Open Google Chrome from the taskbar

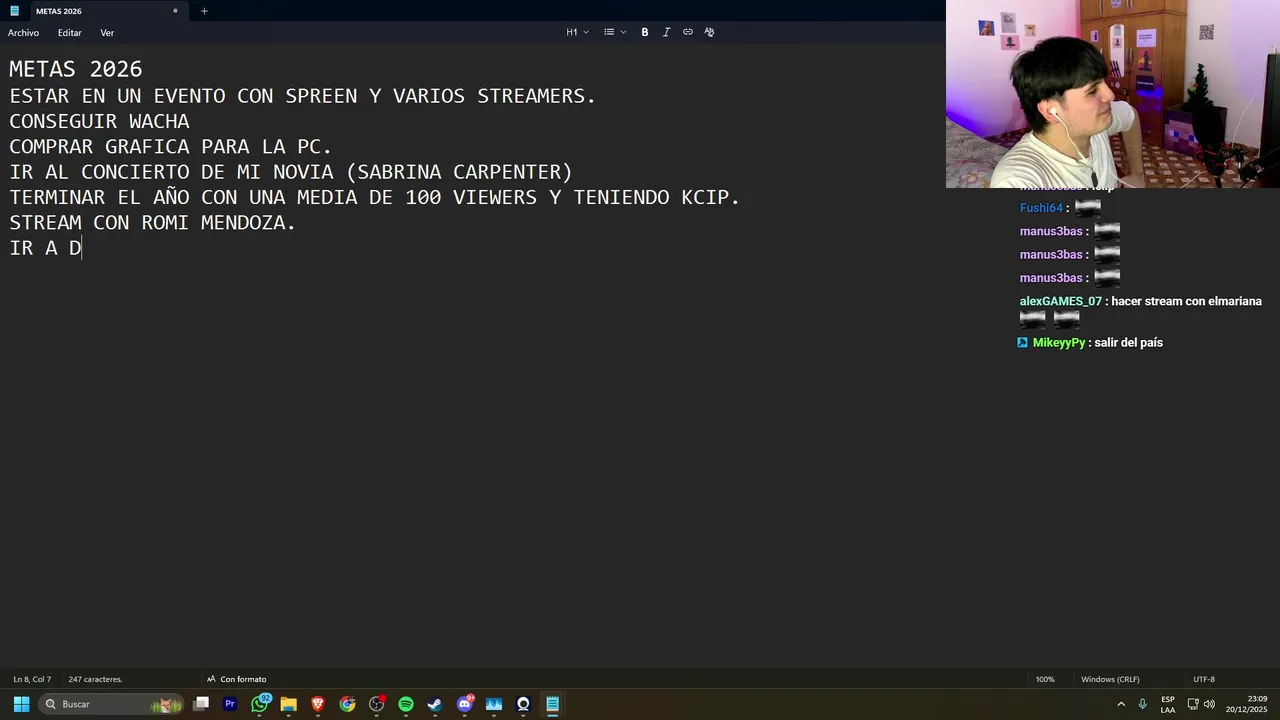(347, 704)
